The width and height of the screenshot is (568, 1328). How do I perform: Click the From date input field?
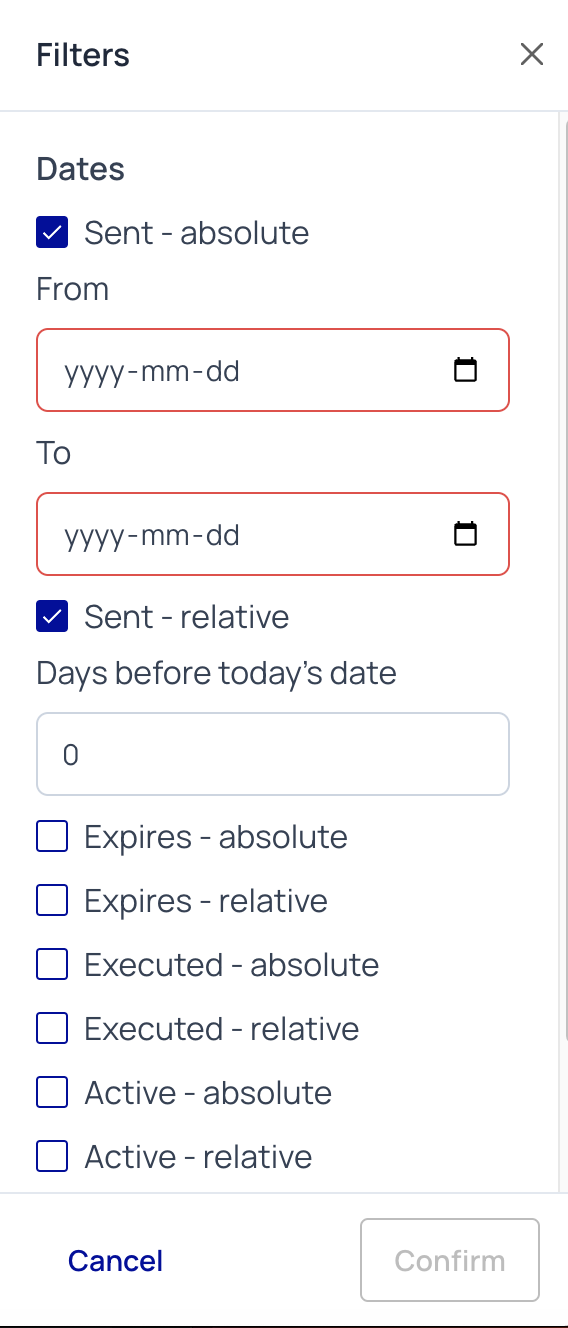pos(273,370)
